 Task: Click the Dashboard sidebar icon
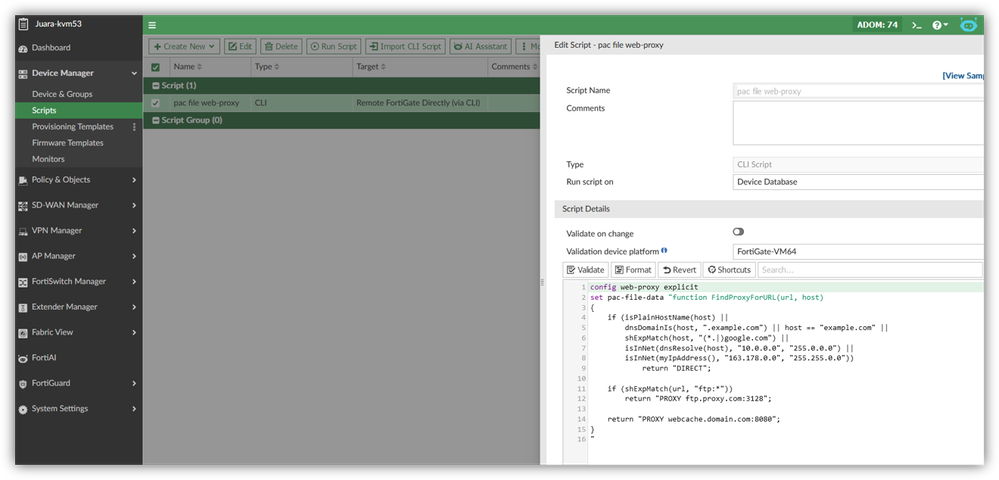pos(23,48)
